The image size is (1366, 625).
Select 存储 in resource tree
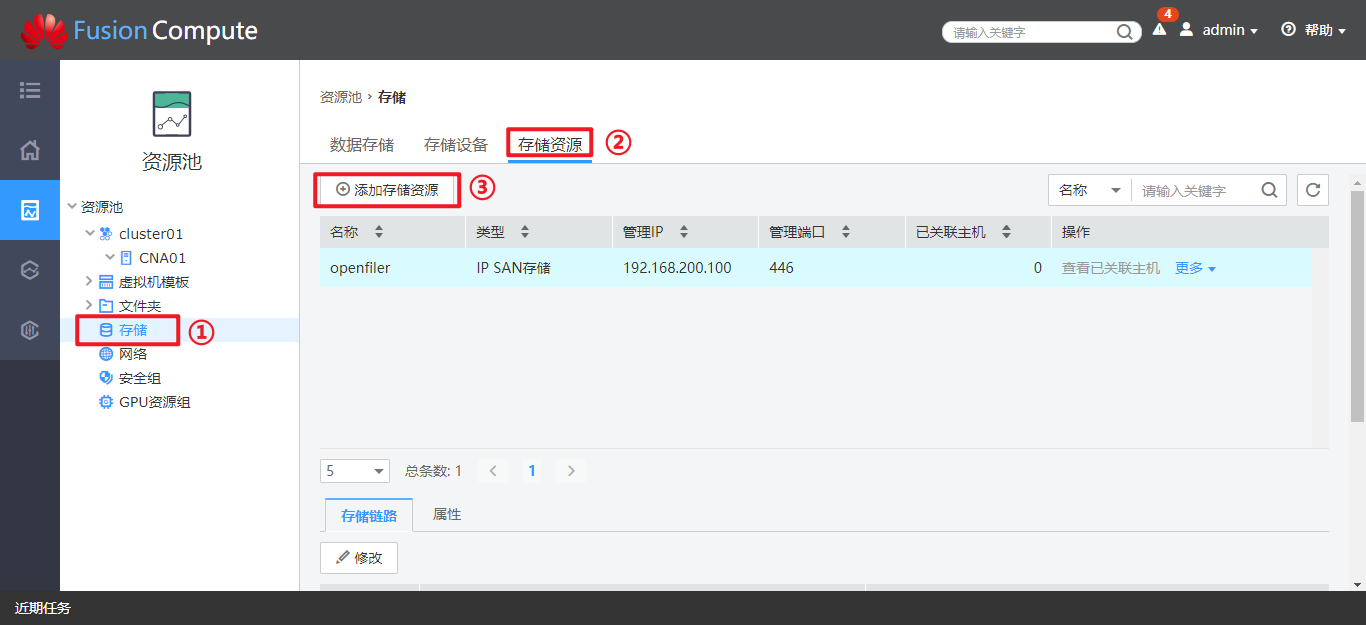pos(133,330)
